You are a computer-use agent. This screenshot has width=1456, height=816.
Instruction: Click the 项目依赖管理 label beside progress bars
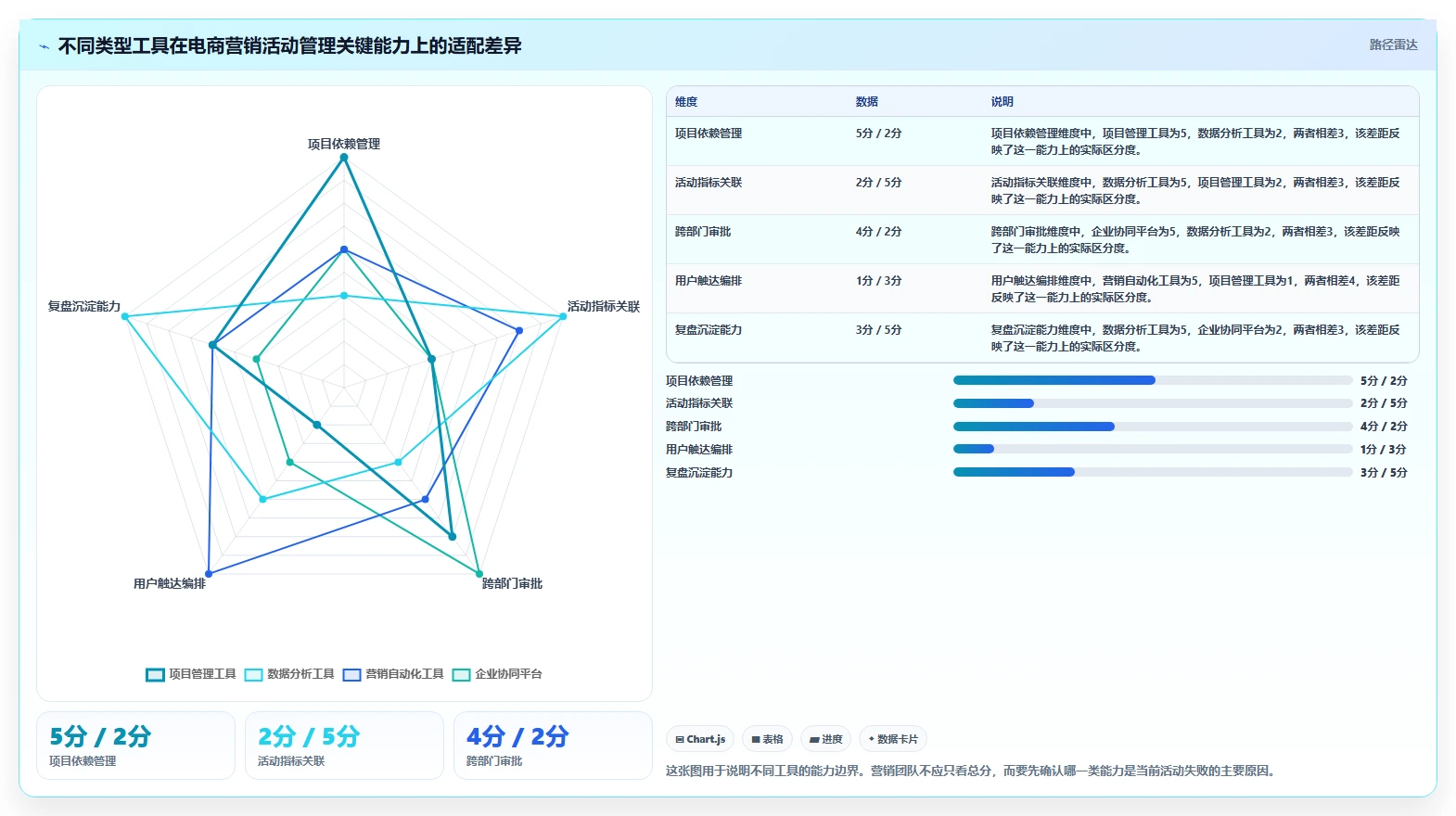699,381
